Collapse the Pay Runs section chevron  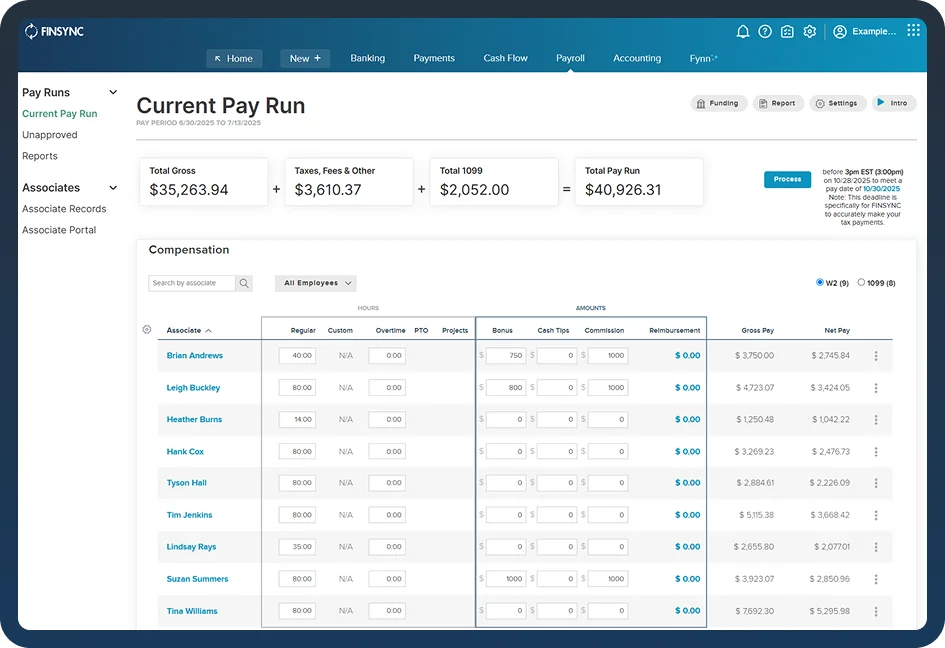pyautogui.click(x=111, y=92)
